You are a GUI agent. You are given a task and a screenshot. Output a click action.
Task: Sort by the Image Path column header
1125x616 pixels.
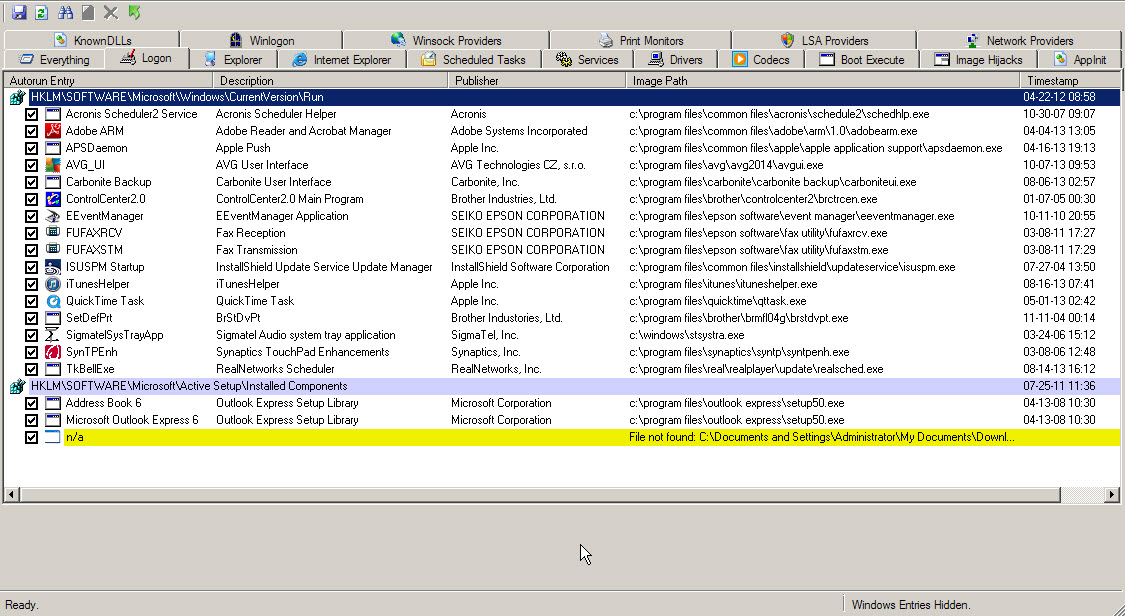click(x=822, y=80)
